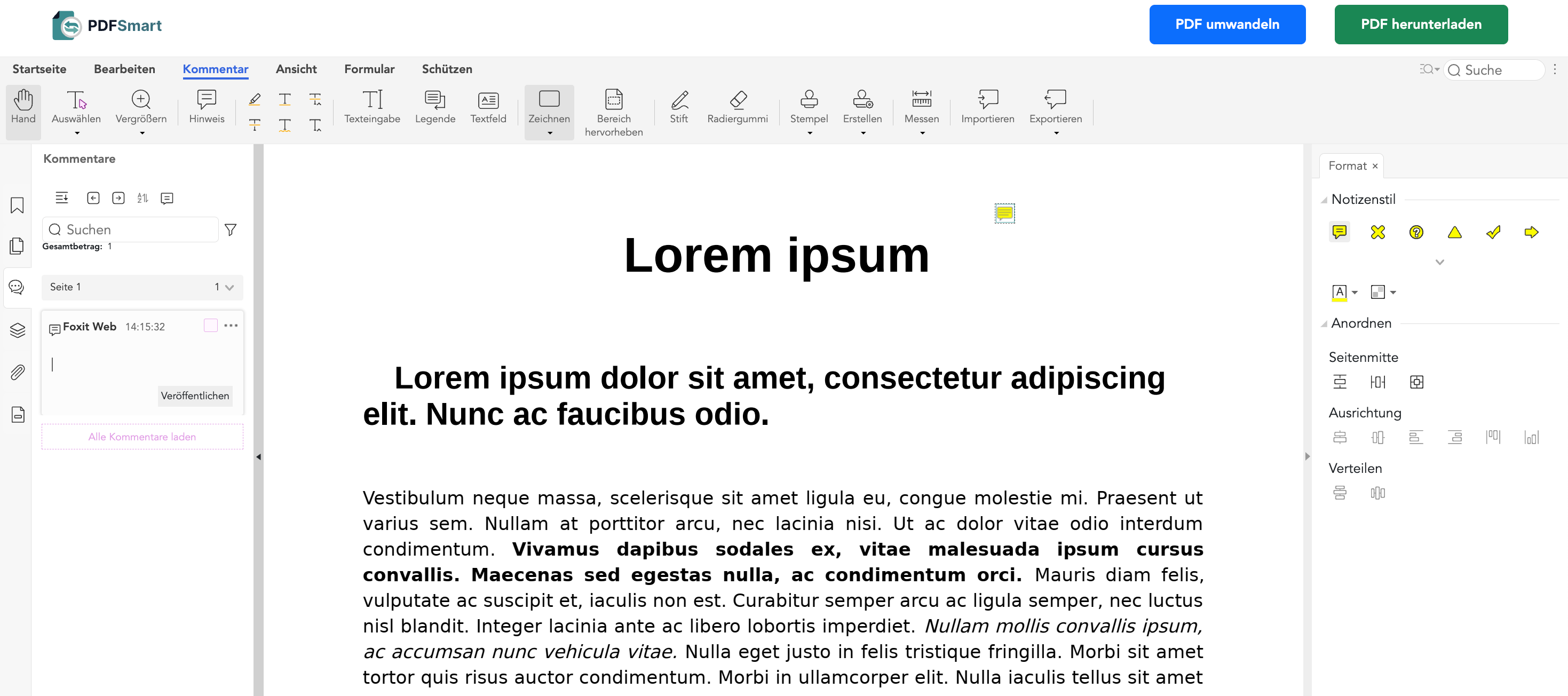Open the comment filter funnel
This screenshot has height=696, width=1568.
click(231, 230)
